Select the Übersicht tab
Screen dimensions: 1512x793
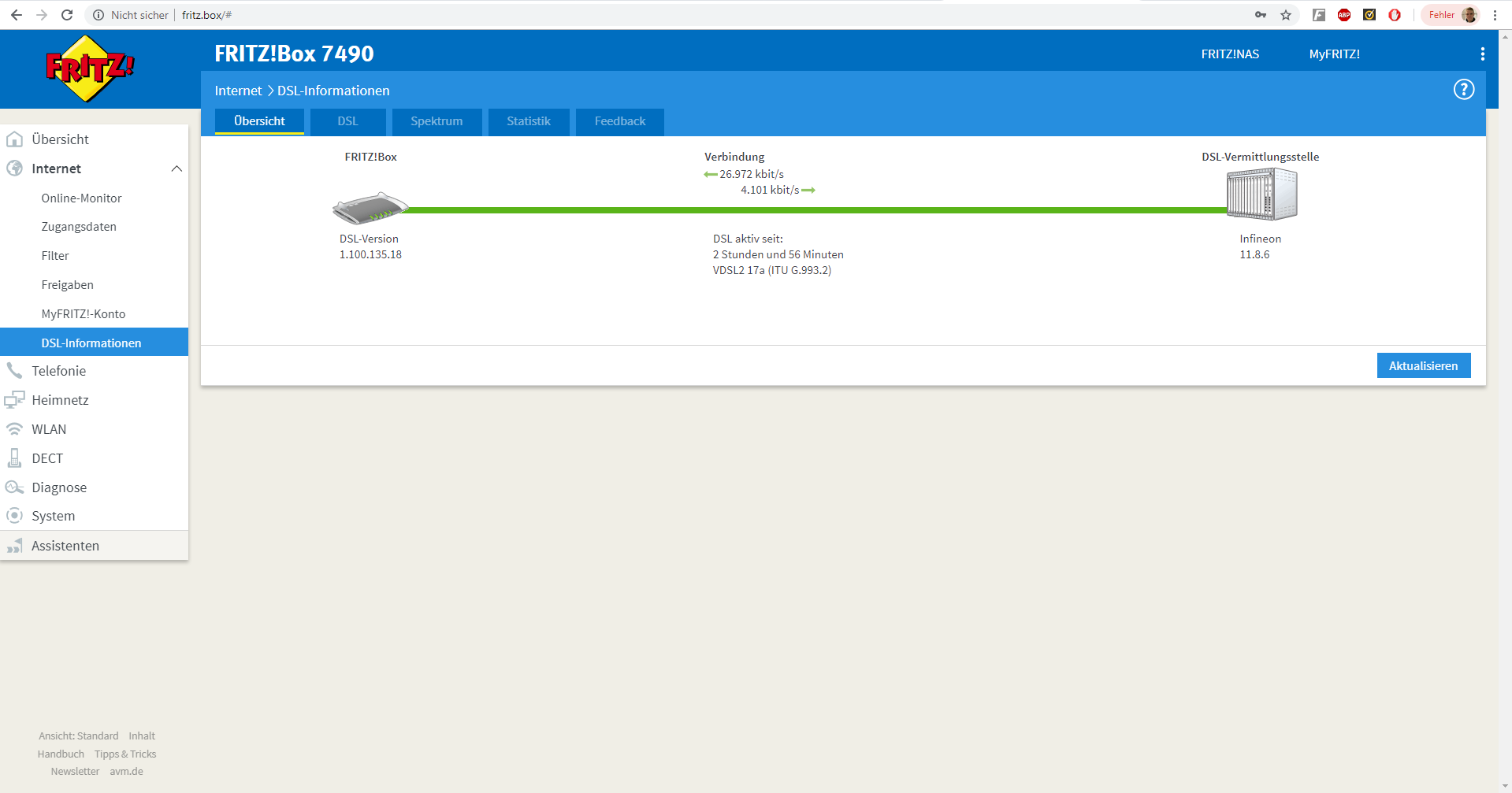pos(259,121)
